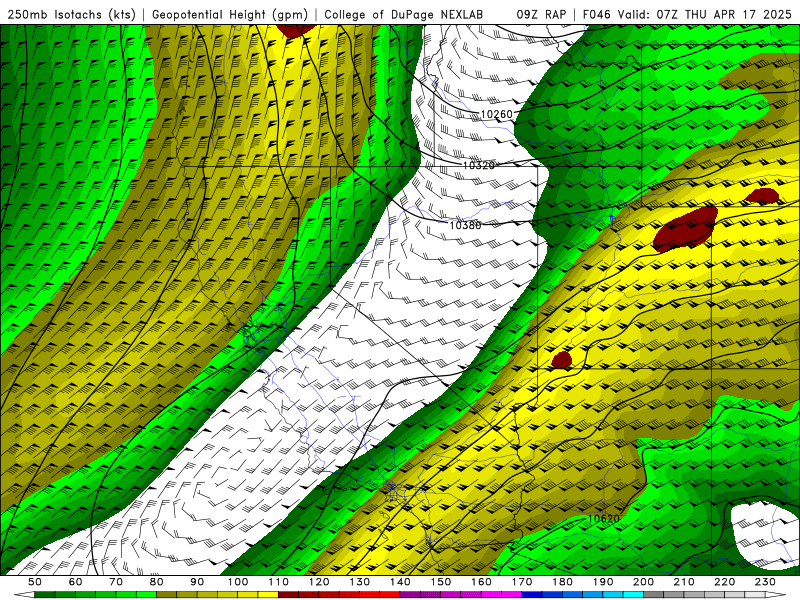Viewport: 800px width, 600px height.
Task: Click the 120 value on the legend
Action: [319, 582]
